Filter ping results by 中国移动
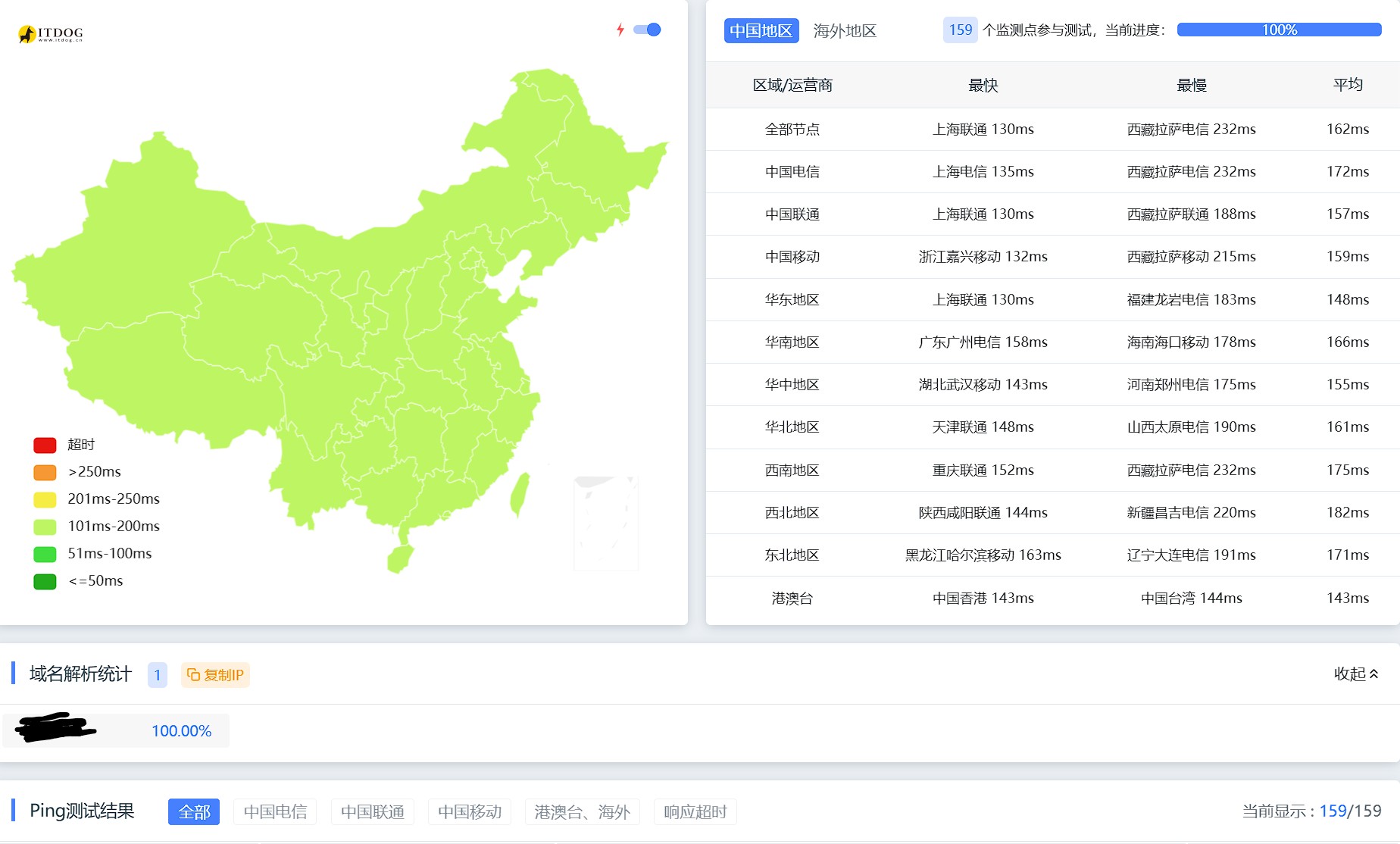Viewport: 1400px width, 844px height. (x=469, y=811)
